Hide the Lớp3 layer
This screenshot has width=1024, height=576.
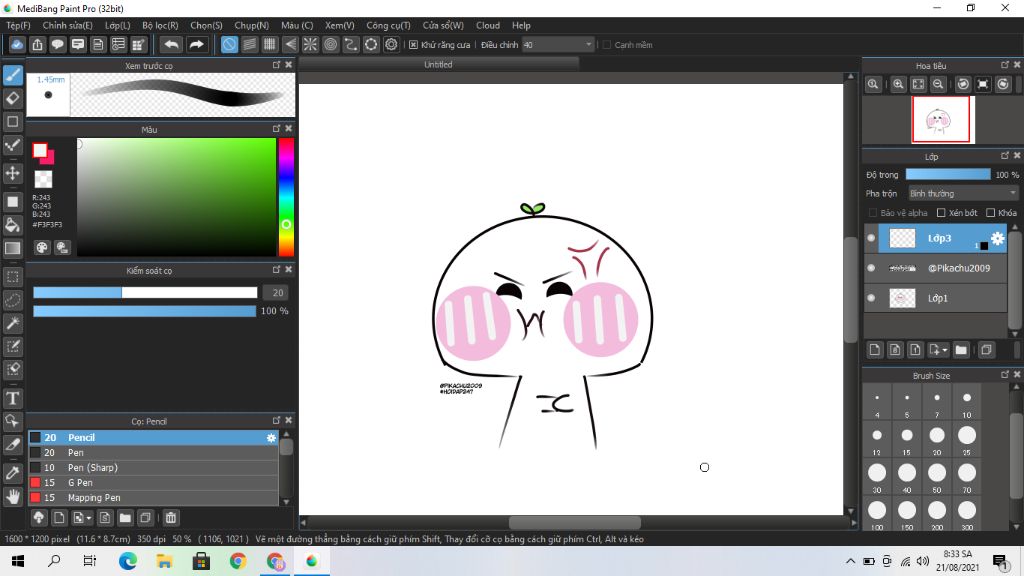point(871,238)
